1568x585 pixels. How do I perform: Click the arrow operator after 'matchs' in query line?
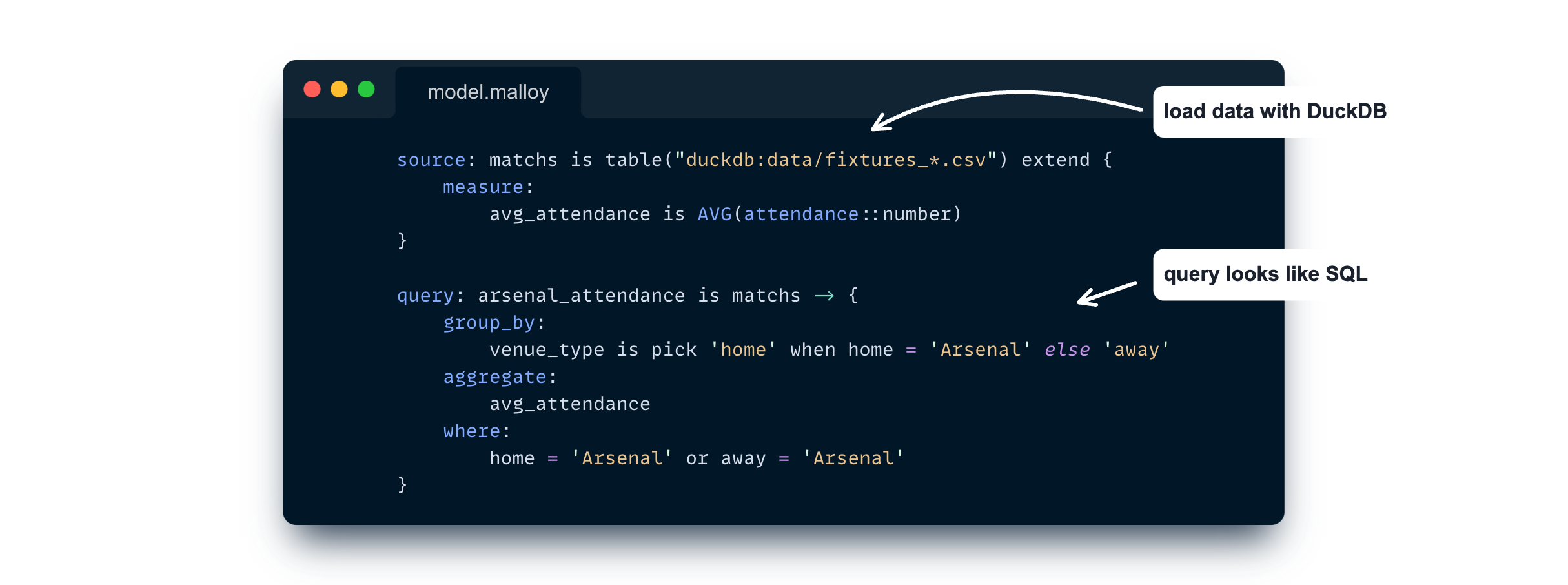pyautogui.click(x=824, y=296)
